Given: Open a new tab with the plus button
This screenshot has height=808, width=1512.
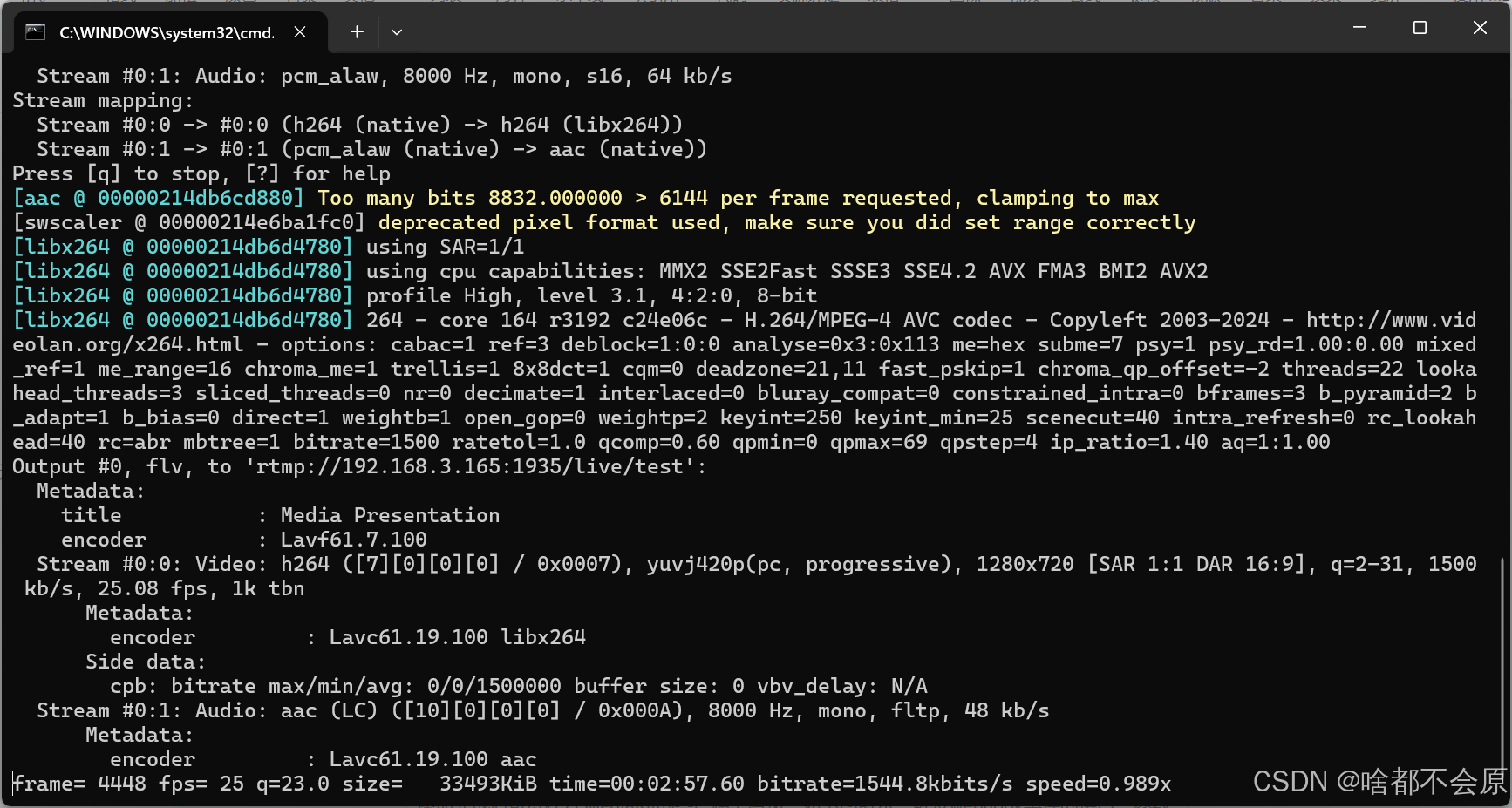Looking at the screenshot, I should point(357,31).
